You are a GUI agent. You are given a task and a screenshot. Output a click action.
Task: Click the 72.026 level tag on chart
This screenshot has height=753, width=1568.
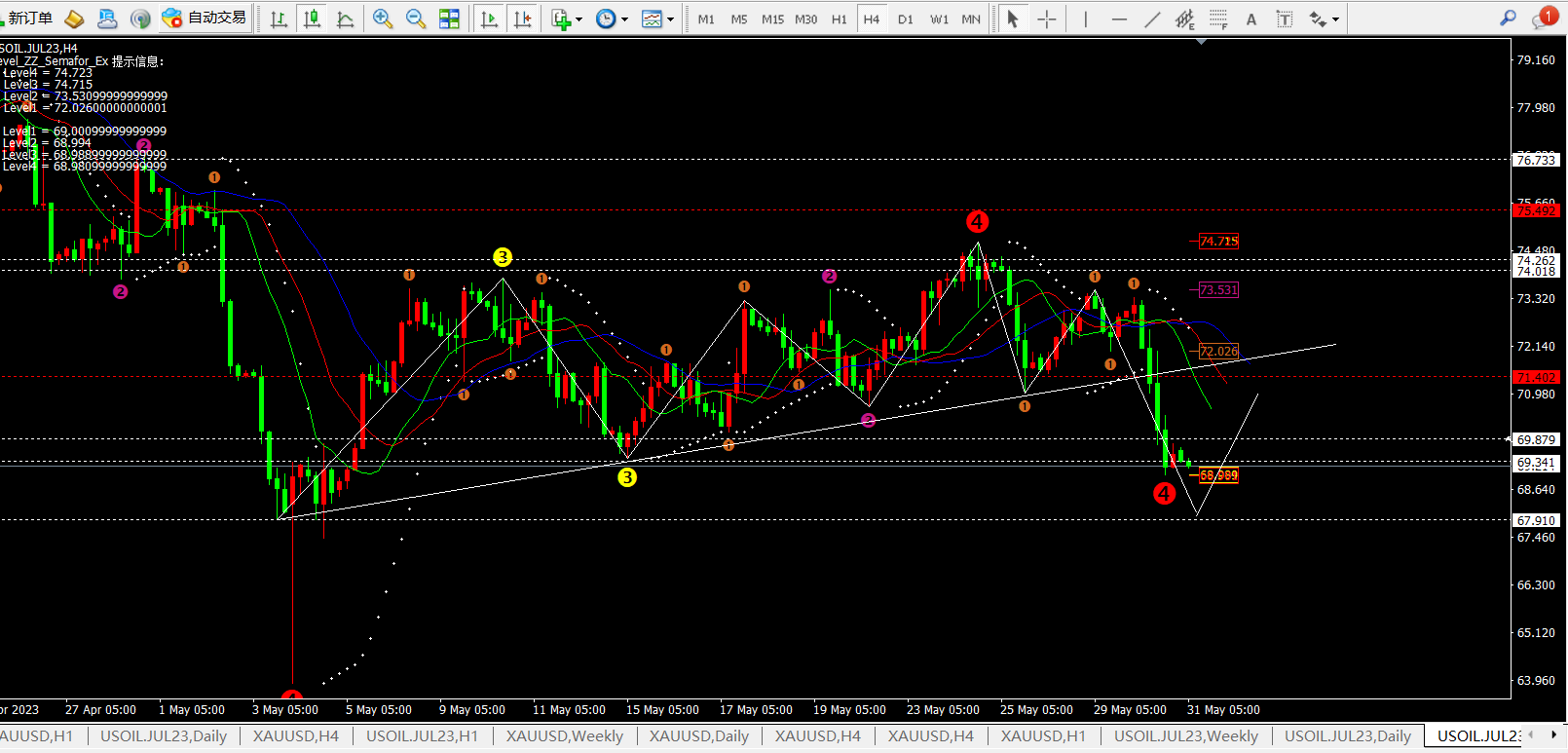coord(1218,351)
